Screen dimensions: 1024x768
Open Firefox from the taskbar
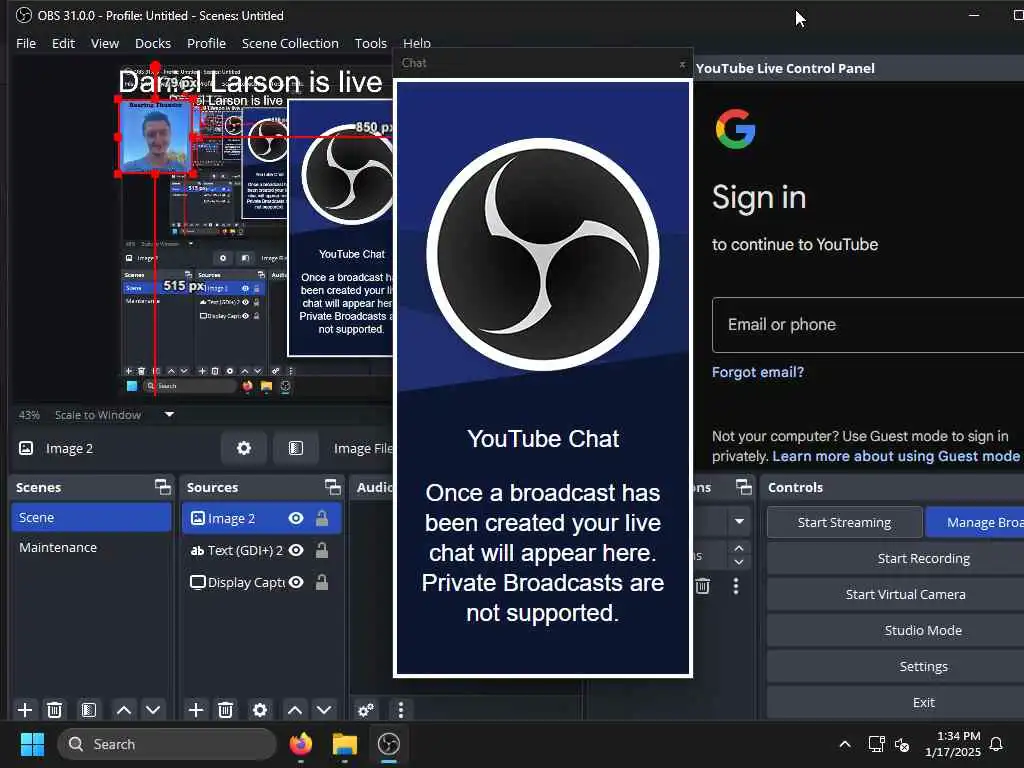tap(300, 744)
